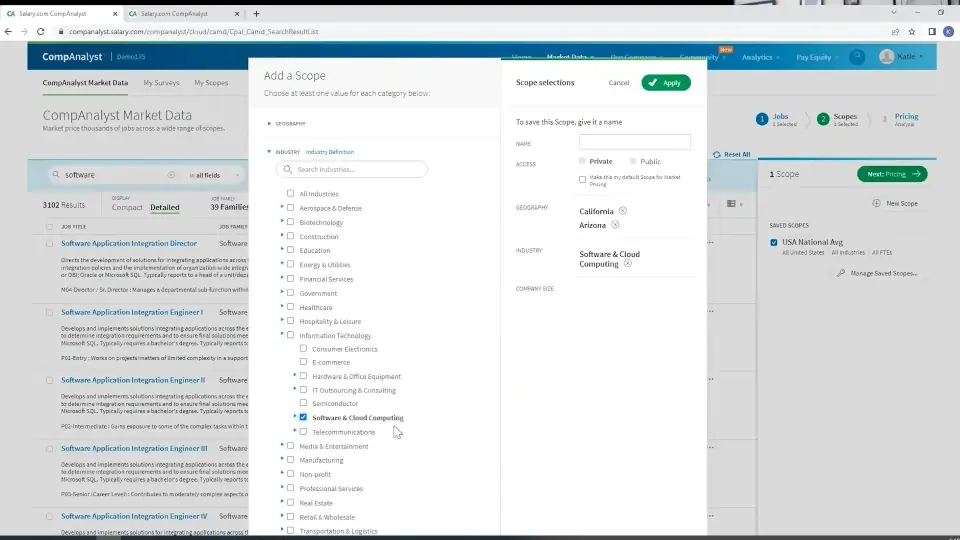This screenshot has width=960, height=540.
Task: Check the Aerospace & Defense checkbox
Action: [x=291, y=208]
